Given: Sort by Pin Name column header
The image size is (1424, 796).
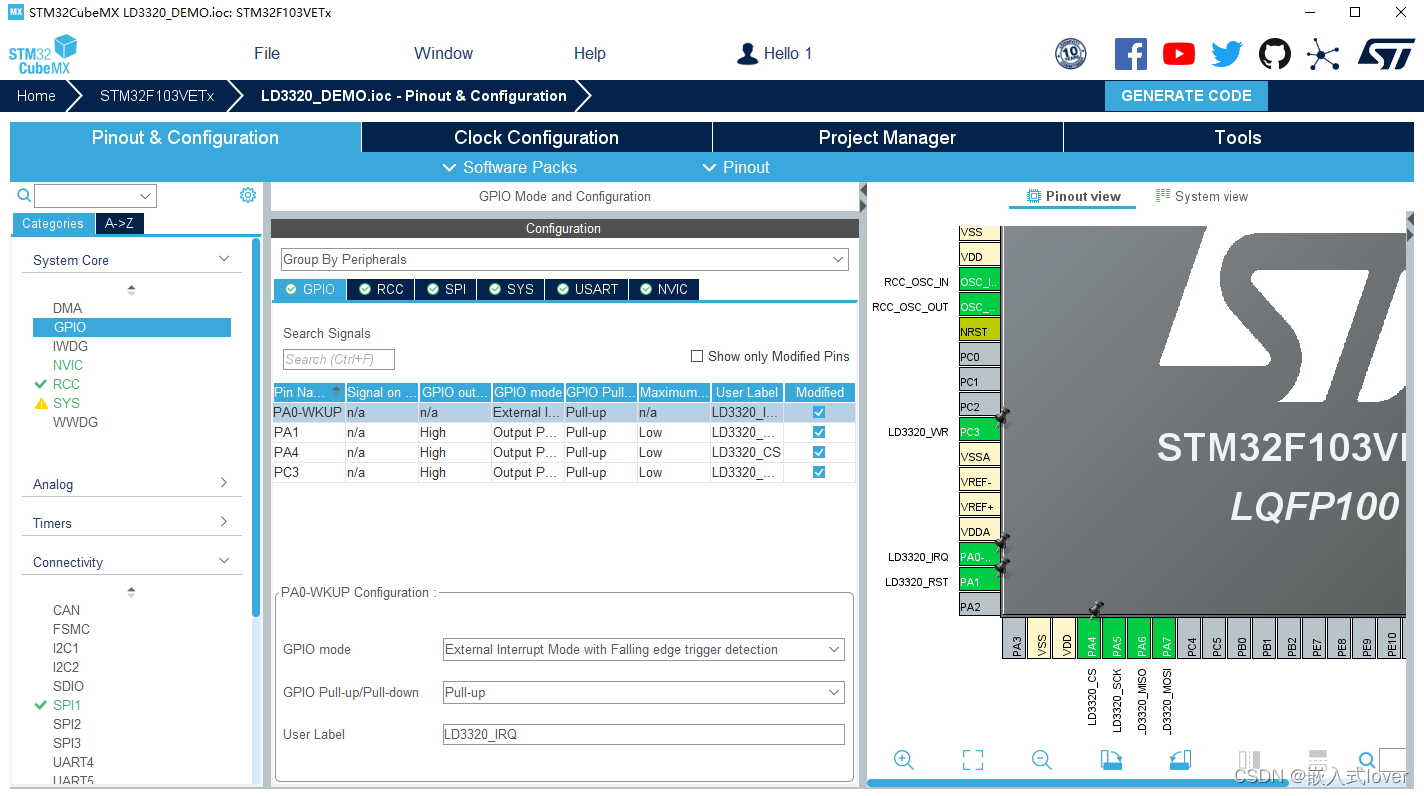Looking at the screenshot, I should (309, 392).
